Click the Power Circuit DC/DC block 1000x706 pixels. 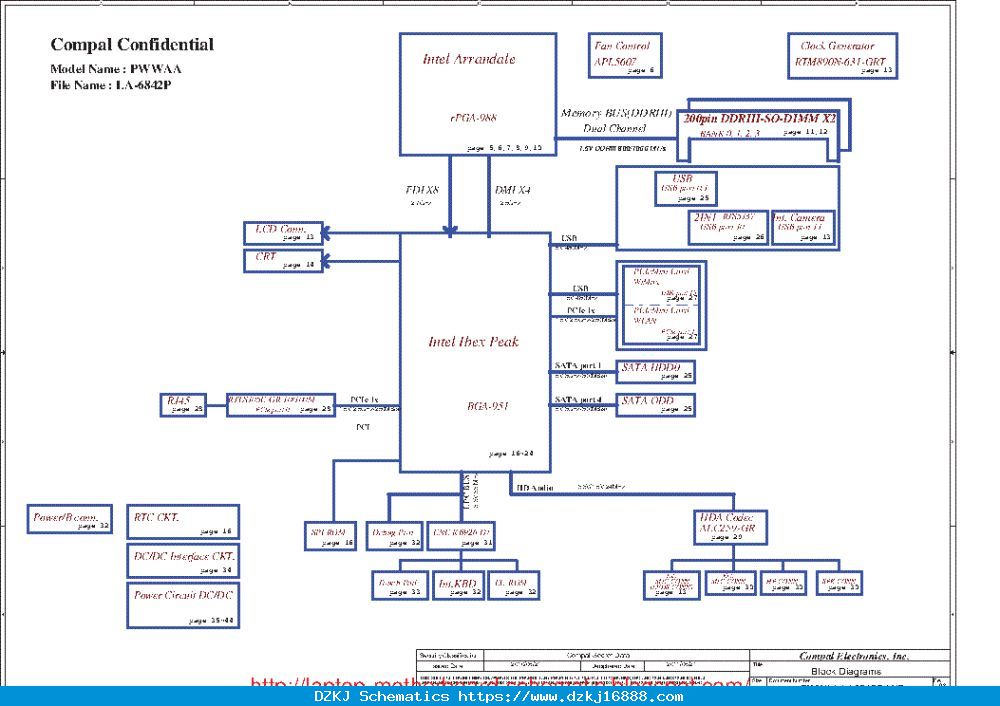point(183,605)
